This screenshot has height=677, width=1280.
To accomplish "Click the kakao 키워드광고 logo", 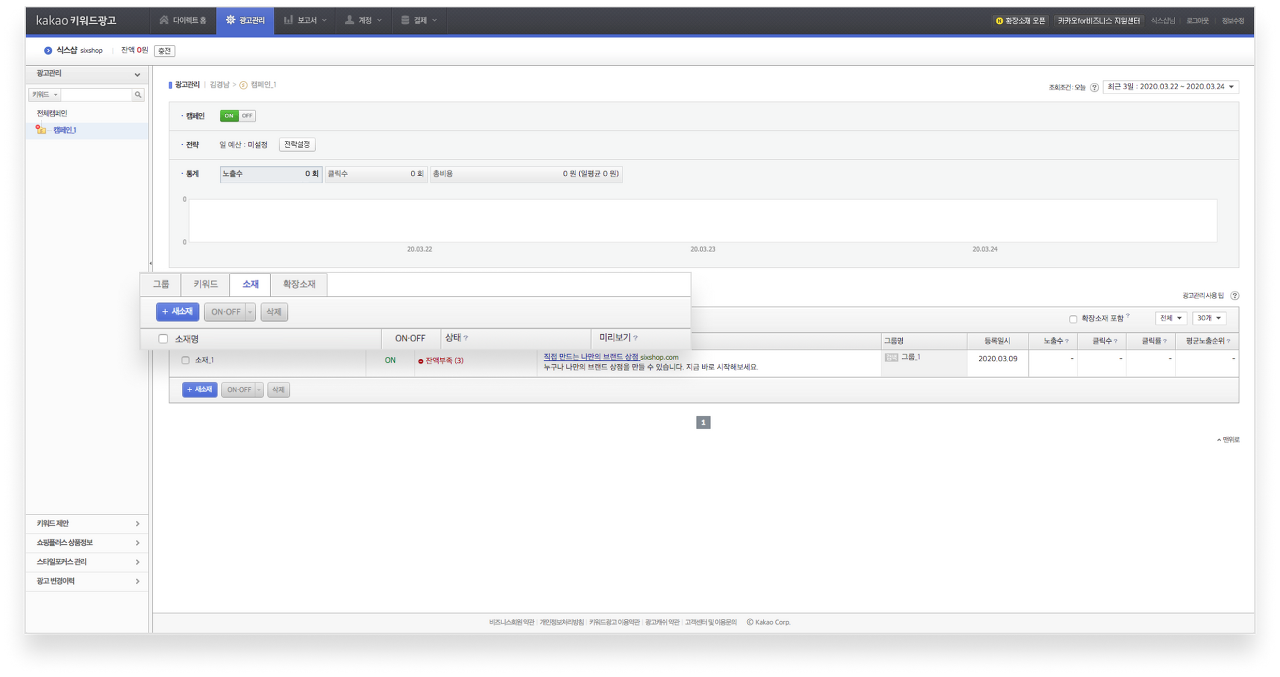I will pyautogui.click(x=76, y=20).
